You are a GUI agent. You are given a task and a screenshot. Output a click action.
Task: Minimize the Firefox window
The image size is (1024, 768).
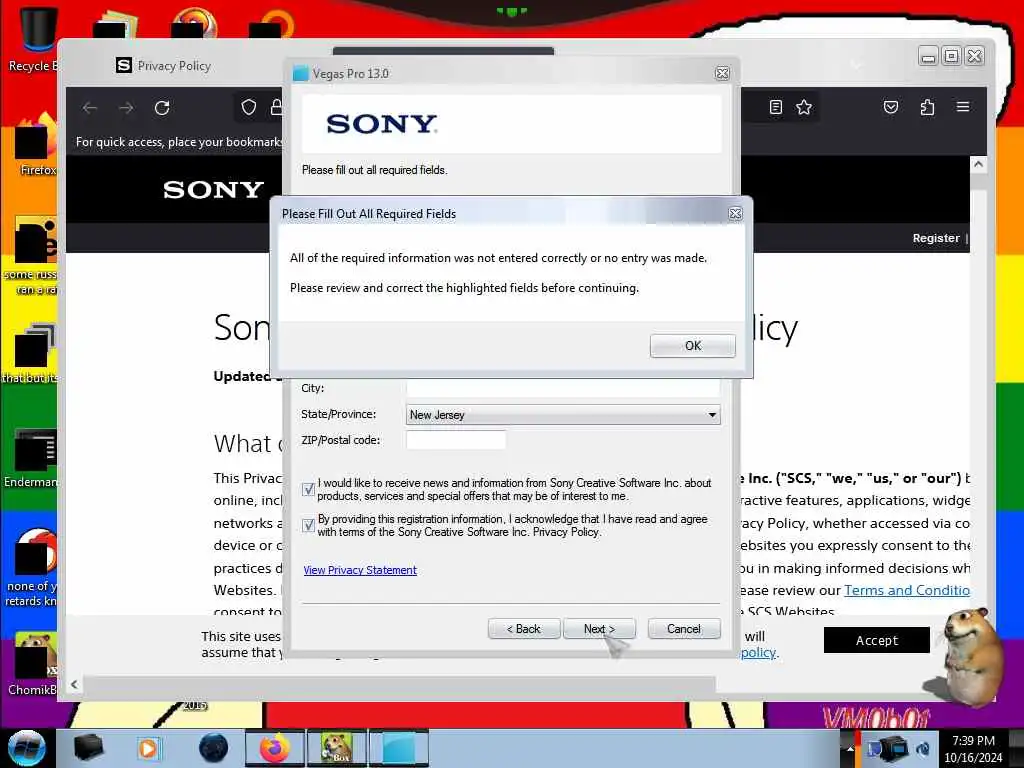pos(928,56)
